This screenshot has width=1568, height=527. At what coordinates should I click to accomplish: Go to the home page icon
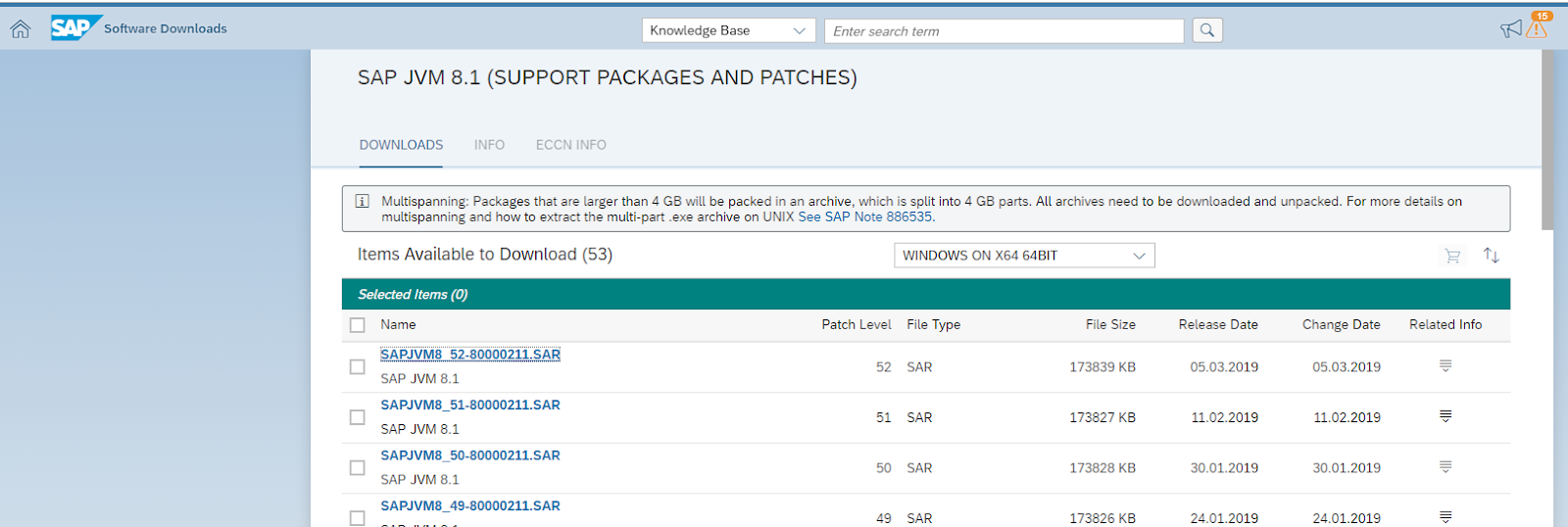pos(21,29)
